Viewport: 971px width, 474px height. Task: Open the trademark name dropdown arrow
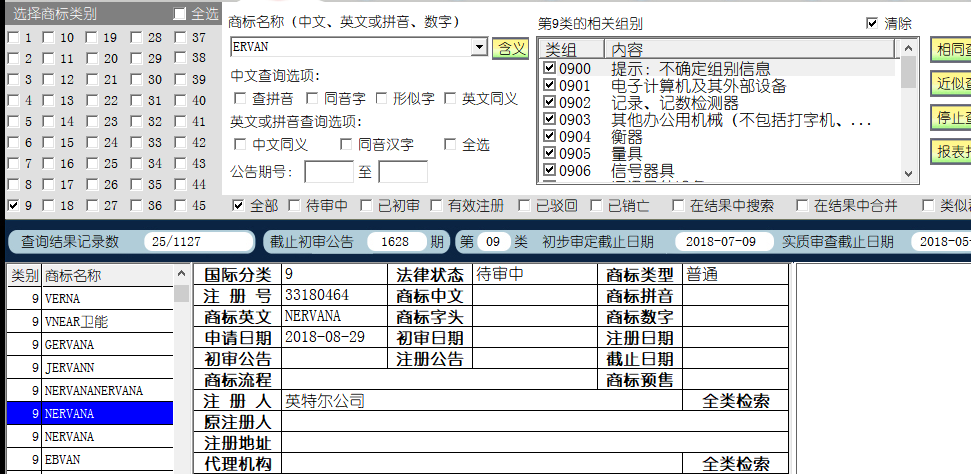click(479, 47)
